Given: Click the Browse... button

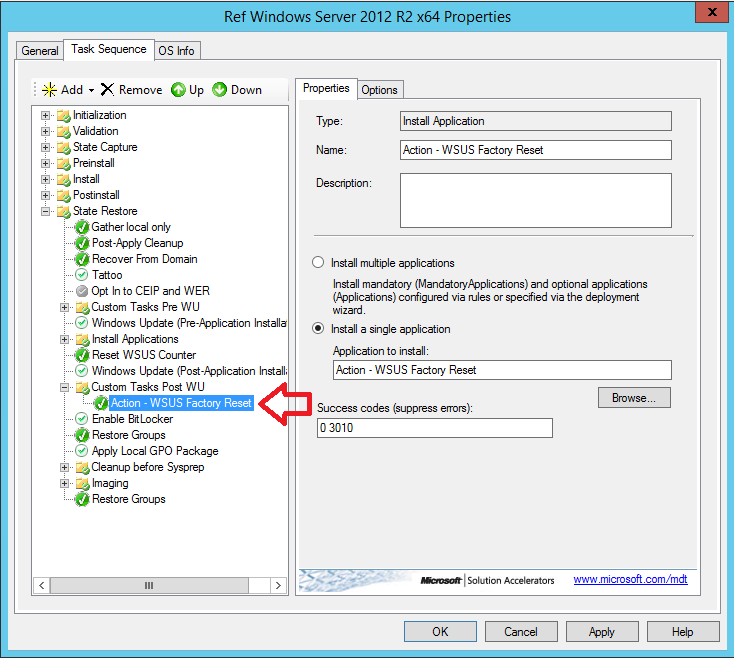Looking at the screenshot, I should (634, 397).
